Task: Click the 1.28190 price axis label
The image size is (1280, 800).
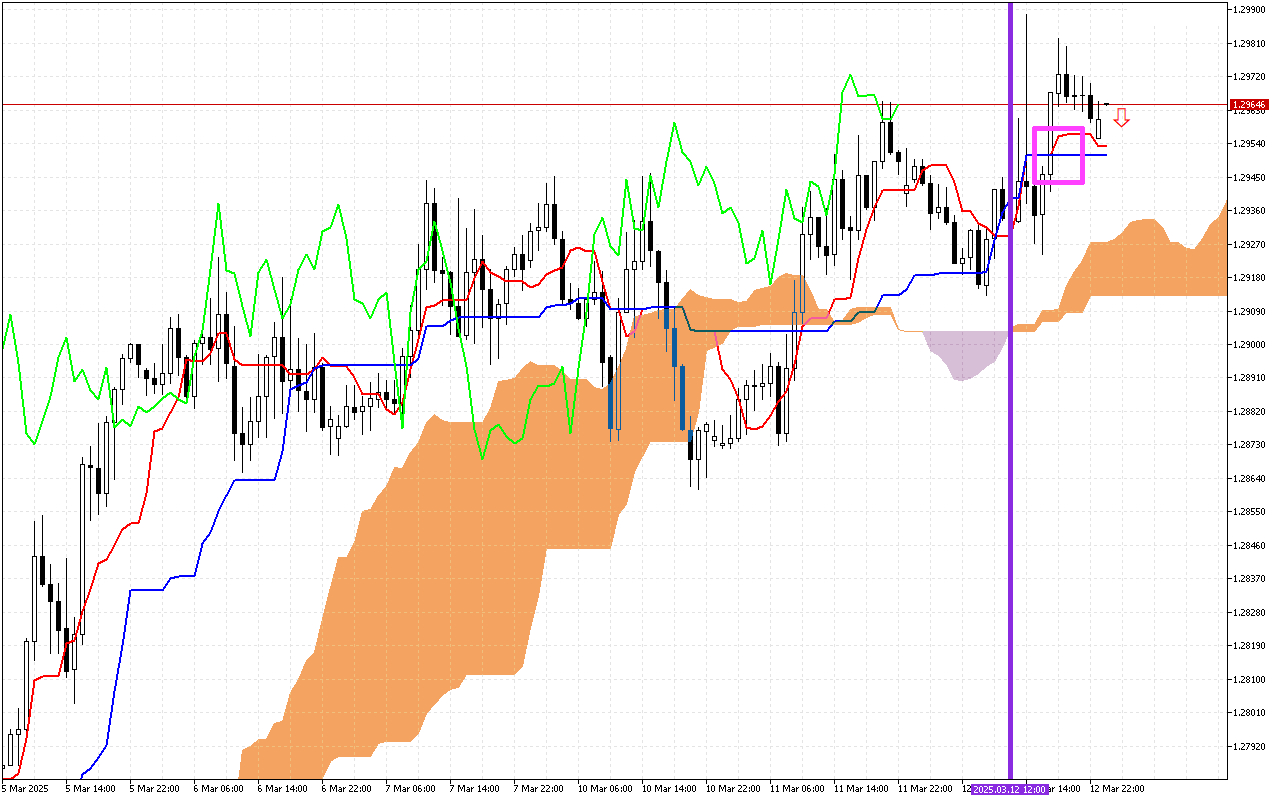Action: (1250, 645)
